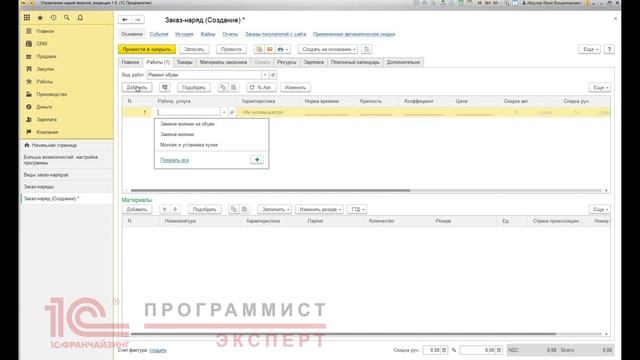
Task: Expand Еще menu in Материалы toolbar
Action: 600,209
